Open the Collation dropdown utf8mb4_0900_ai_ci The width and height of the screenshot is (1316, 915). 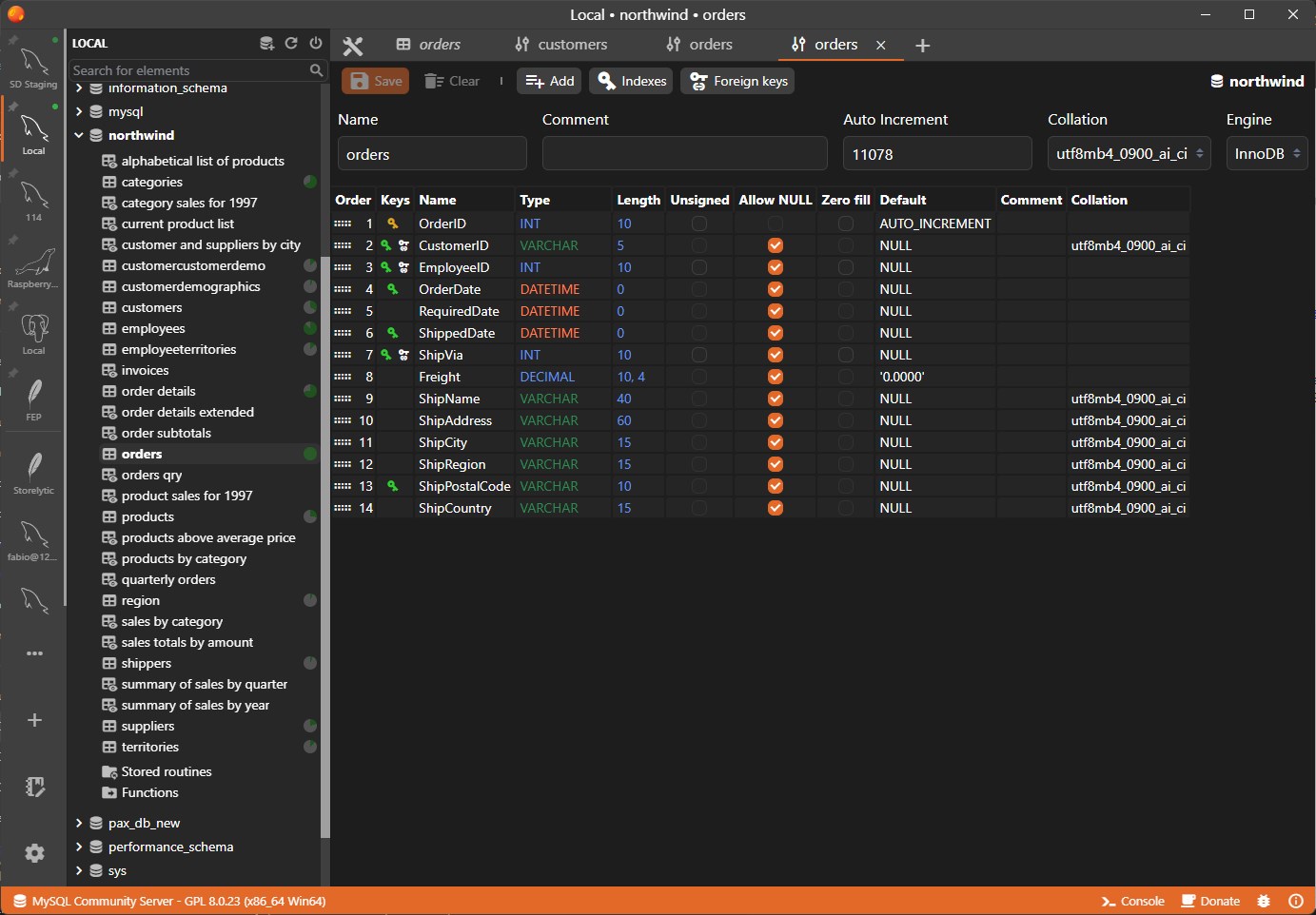coord(1129,153)
